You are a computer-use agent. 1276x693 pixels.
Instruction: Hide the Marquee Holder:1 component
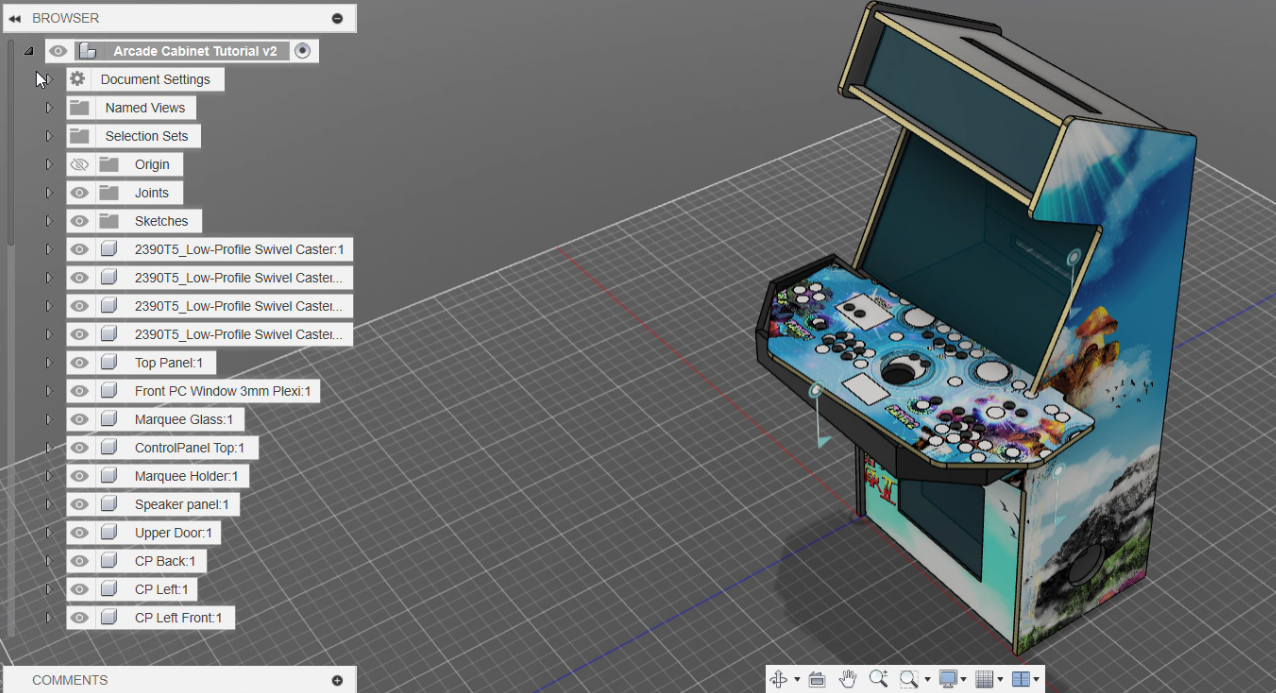tap(80, 476)
